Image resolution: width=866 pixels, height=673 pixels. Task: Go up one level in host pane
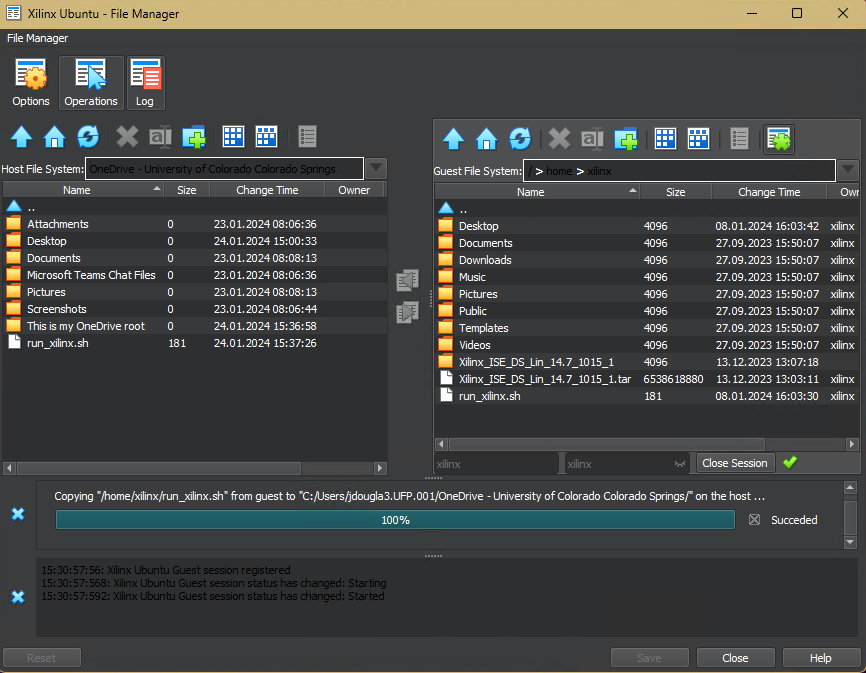tap(22, 137)
